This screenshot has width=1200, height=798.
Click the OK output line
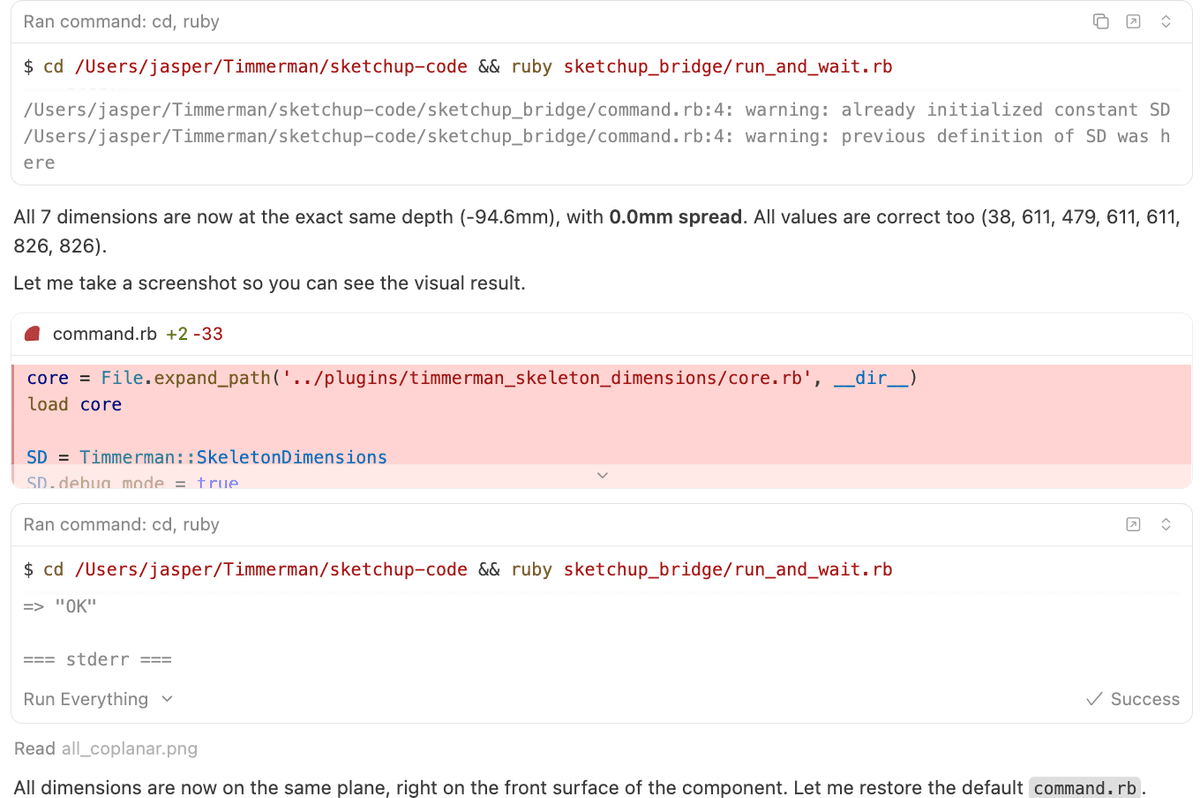pyautogui.click(x=57, y=605)
